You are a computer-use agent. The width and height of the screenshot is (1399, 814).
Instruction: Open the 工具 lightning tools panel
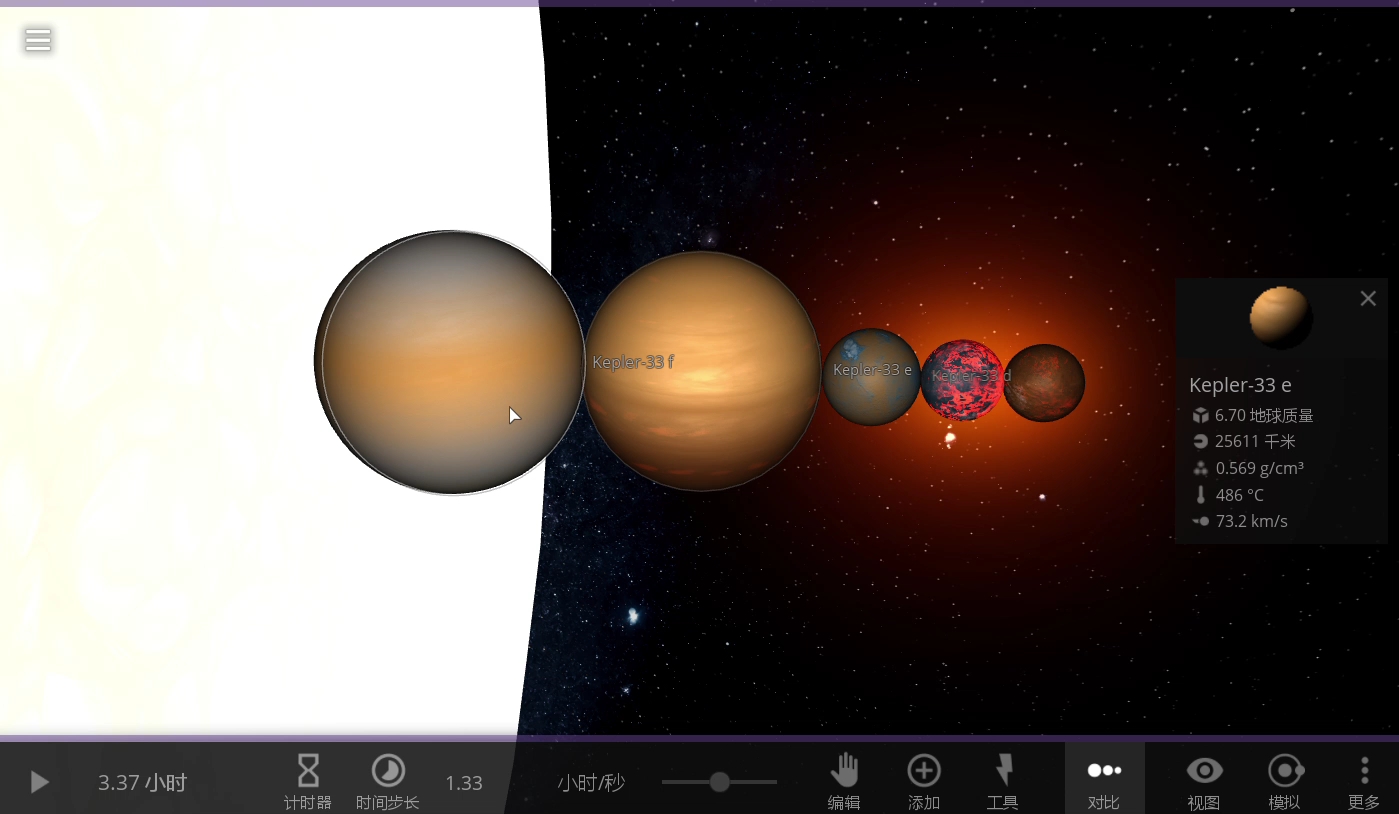tap(1003, 782)
